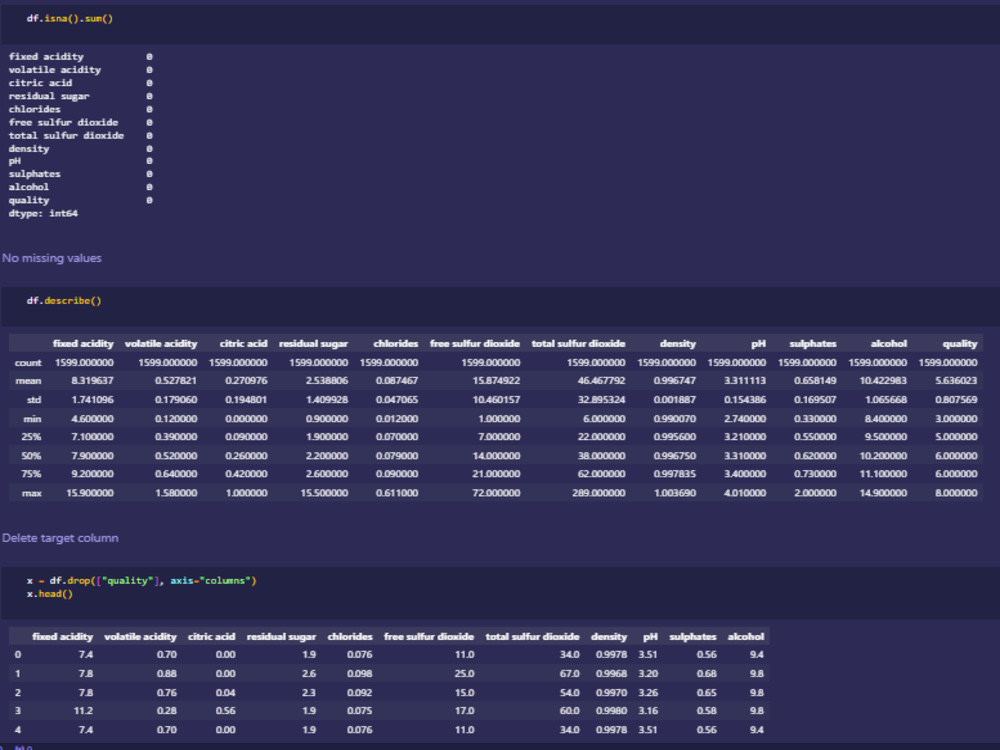
Task: Click 'sulphates' header in head table
Action: coord(693,636)
